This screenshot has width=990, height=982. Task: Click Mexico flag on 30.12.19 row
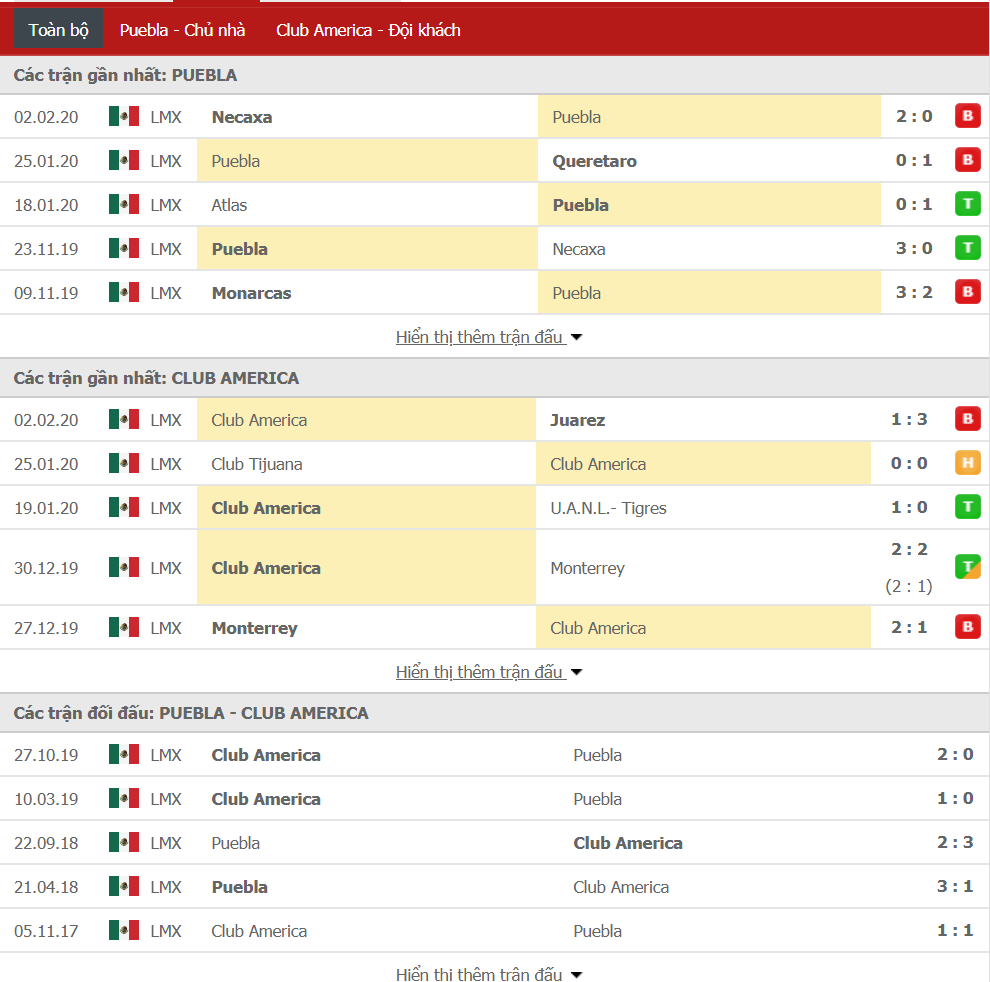click(x=124, y=567)
